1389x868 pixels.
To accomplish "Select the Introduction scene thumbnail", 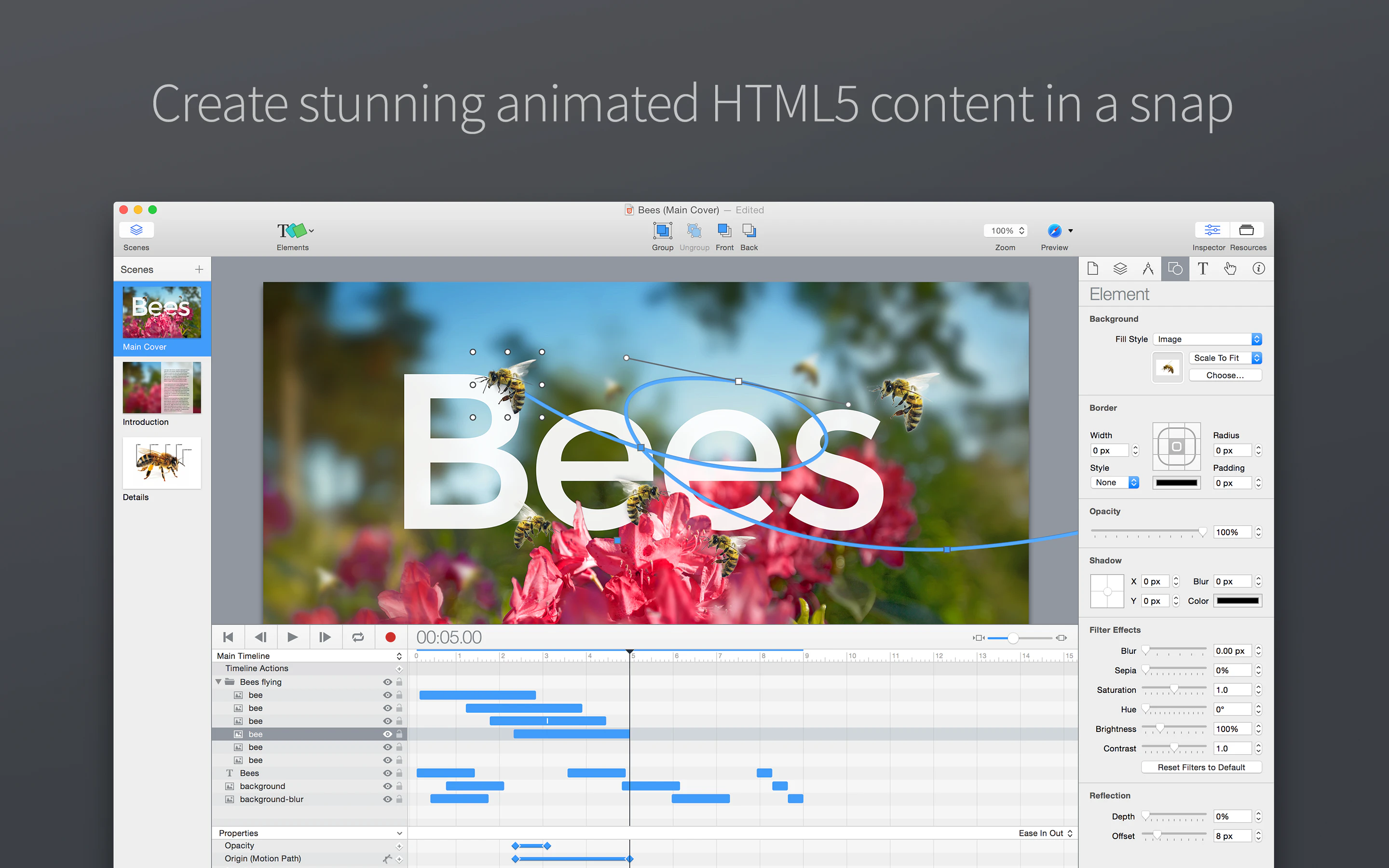I will point(161,388).
